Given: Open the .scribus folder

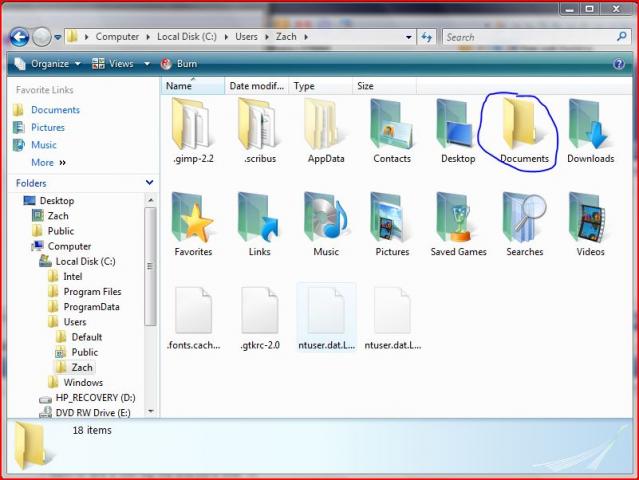Looking at the screenshot, I should click(260, 130).
